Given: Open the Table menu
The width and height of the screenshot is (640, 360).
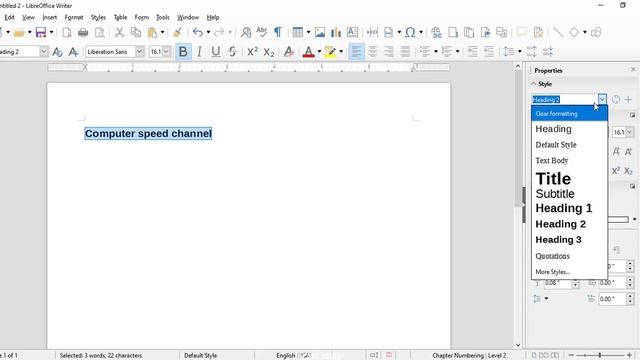Looking at the screenshot, I should (x=120, y=17).
